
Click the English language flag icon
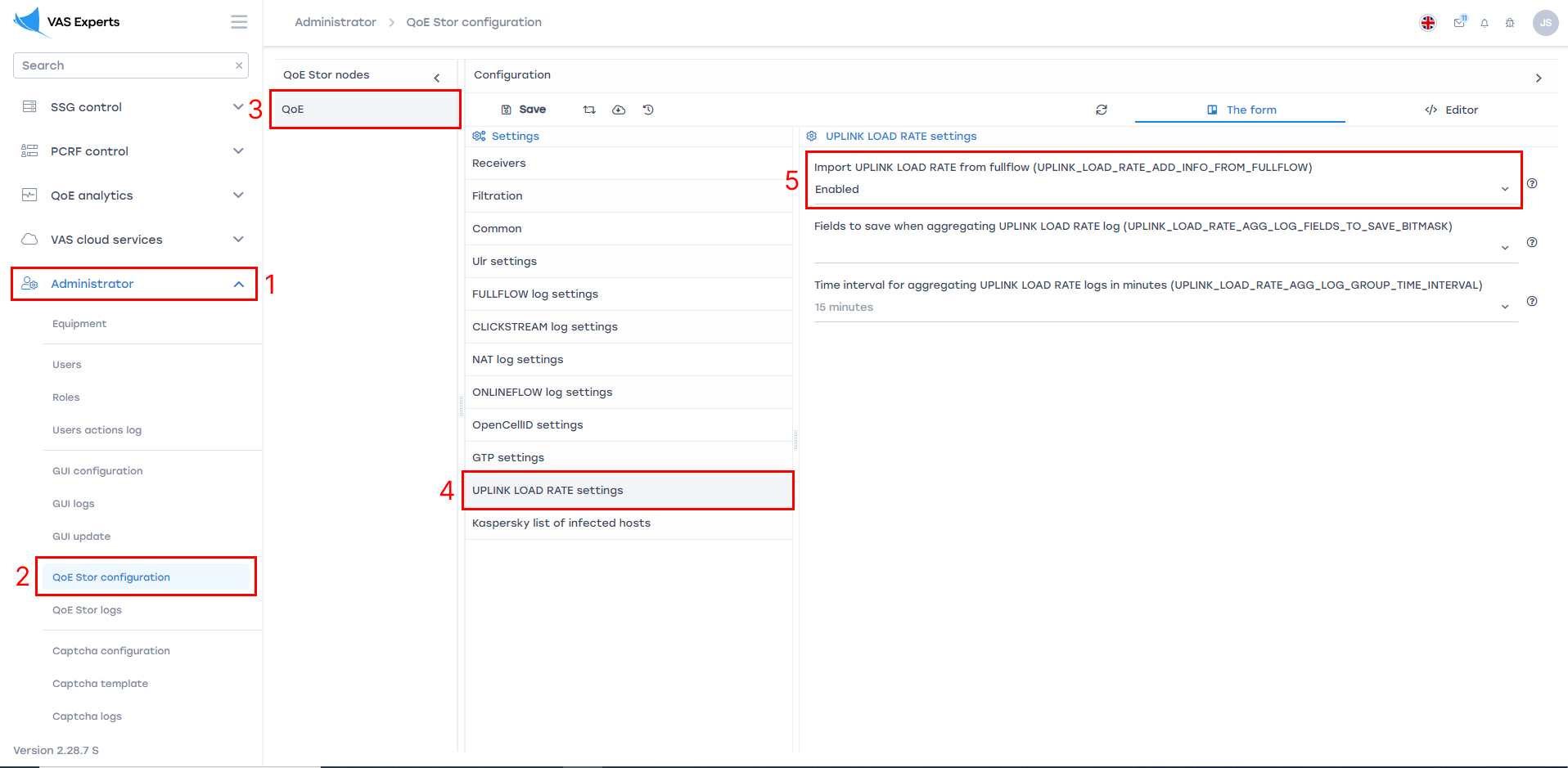click(1427, 23)
